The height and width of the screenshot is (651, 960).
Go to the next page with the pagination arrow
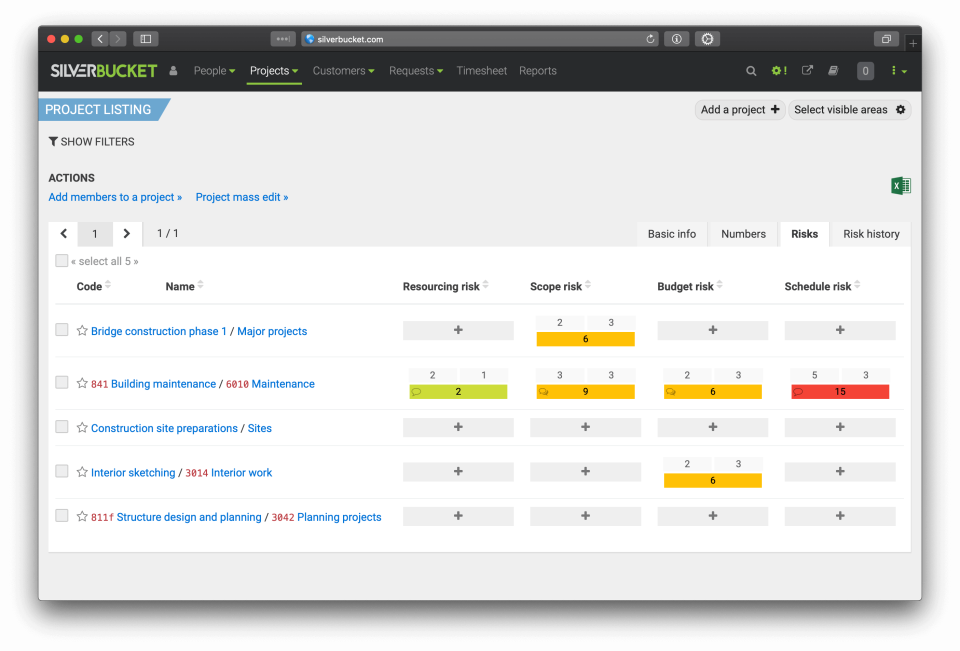tap(127, 233)
